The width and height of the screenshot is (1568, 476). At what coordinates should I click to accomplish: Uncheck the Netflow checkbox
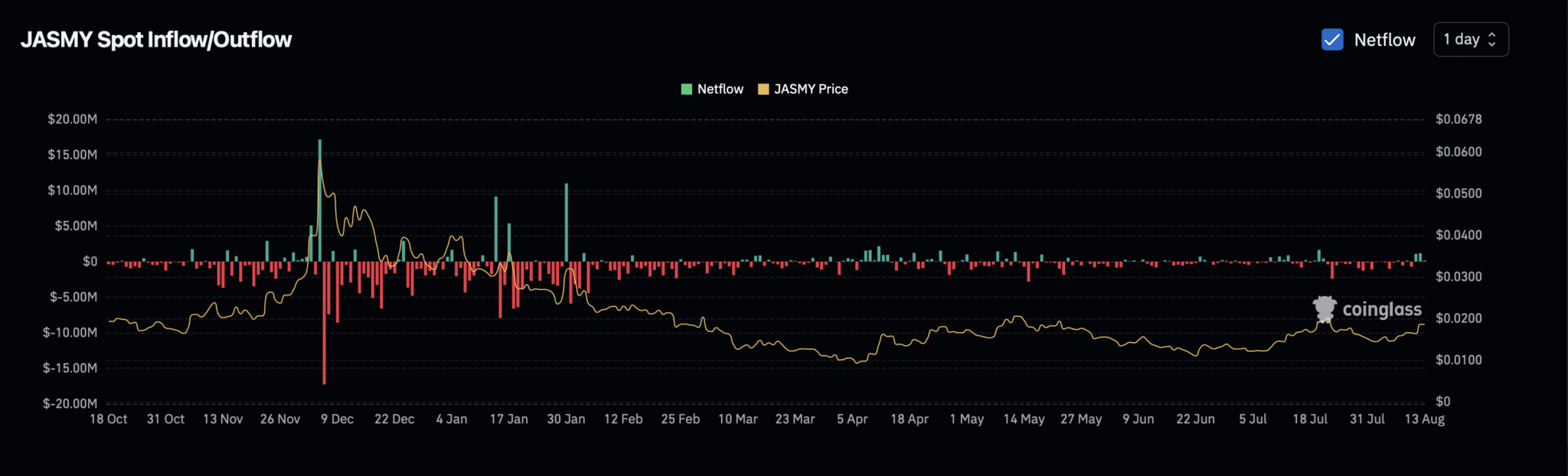pos(1332,40)
